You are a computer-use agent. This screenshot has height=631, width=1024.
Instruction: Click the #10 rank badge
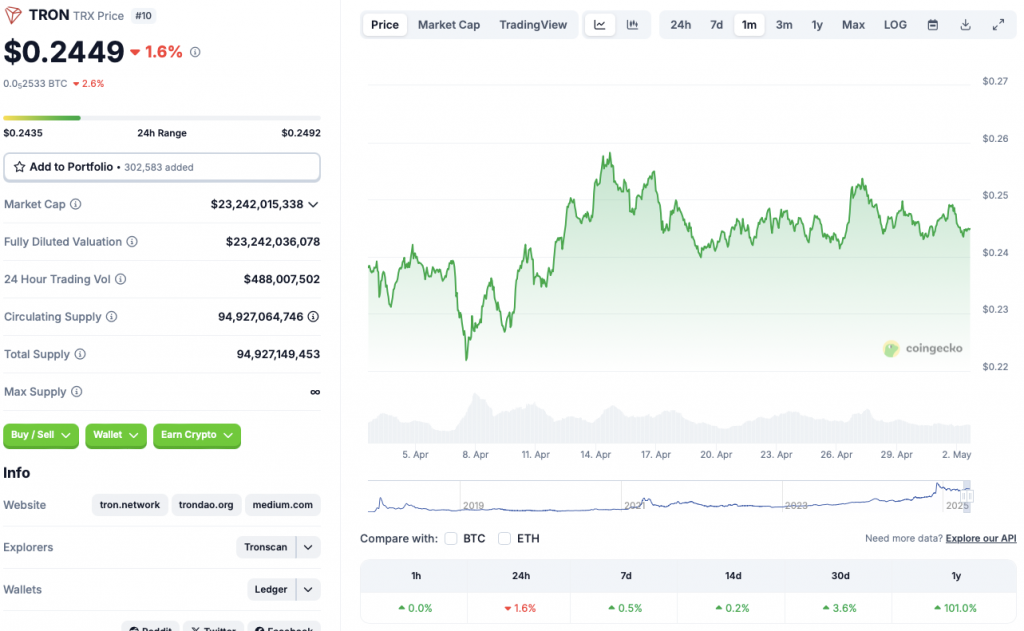(x=143, y=16)
